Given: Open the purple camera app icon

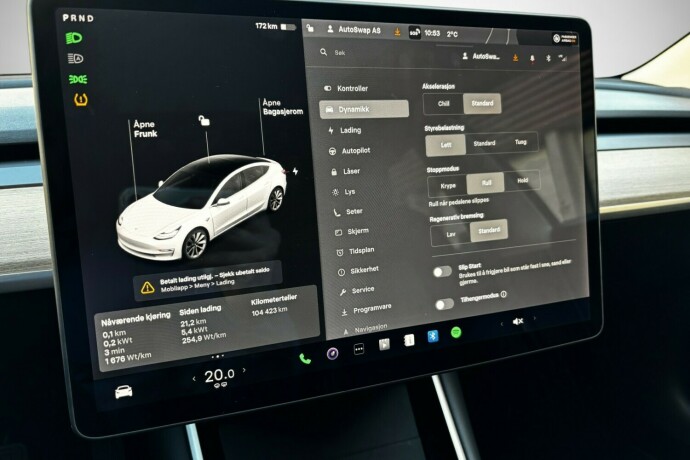Looking at the screenshot, I should tap(332, 353).
